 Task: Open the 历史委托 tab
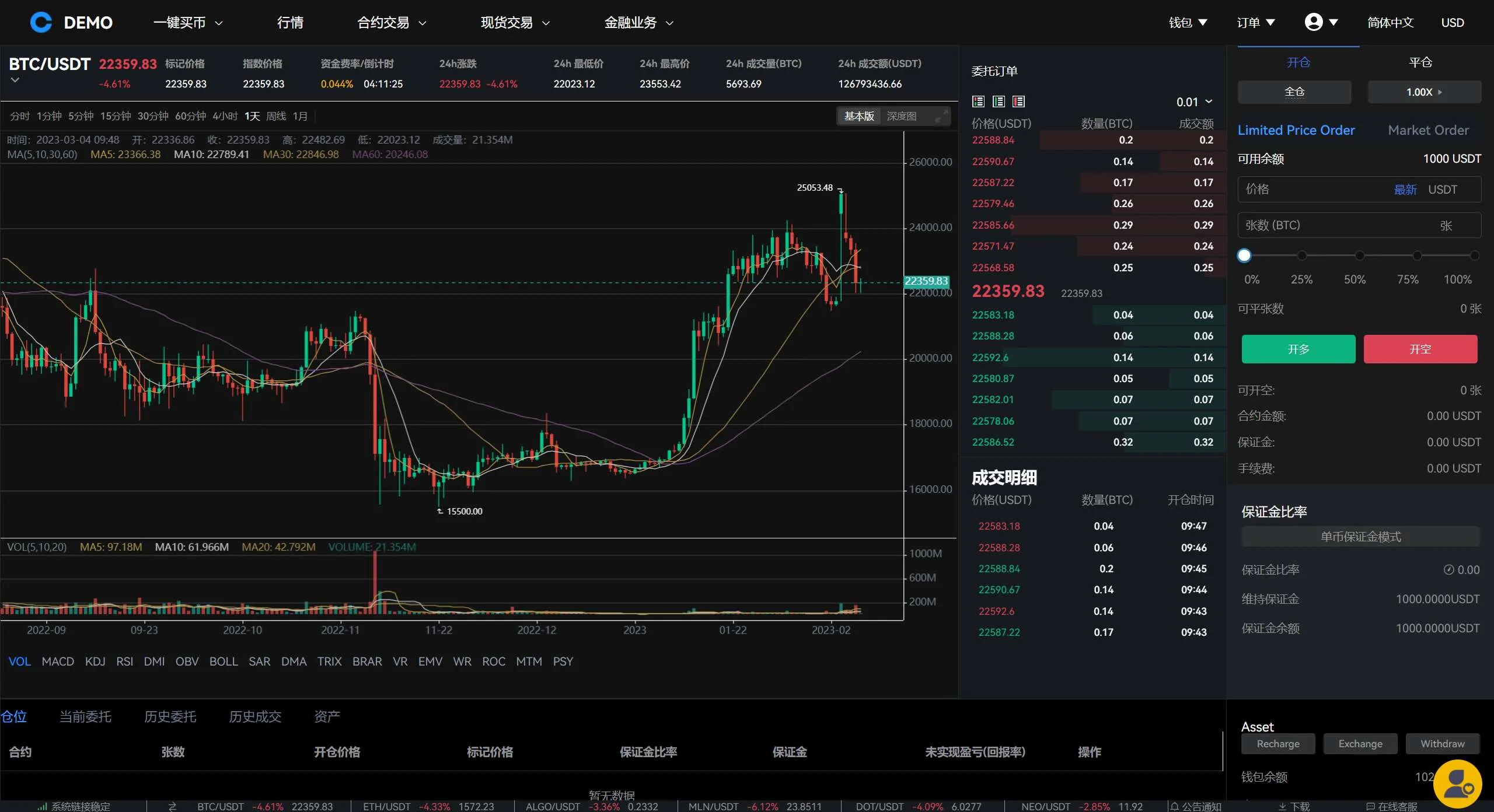pos(170,716)
